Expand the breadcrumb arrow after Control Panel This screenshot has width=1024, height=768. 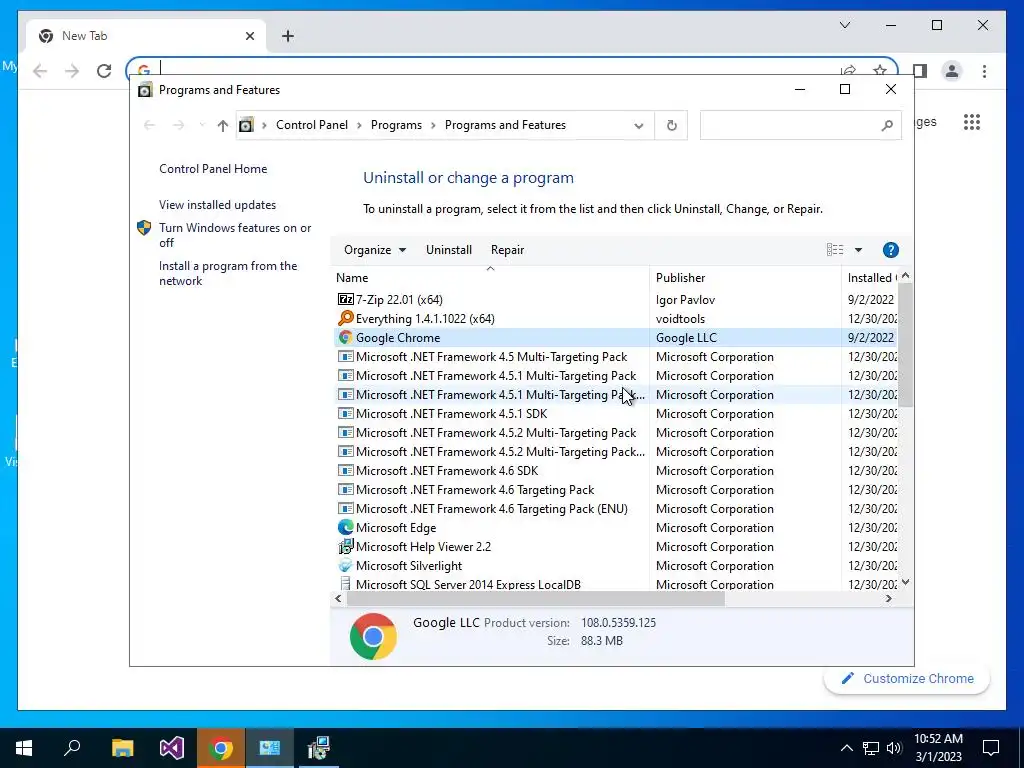click(359, 125)
